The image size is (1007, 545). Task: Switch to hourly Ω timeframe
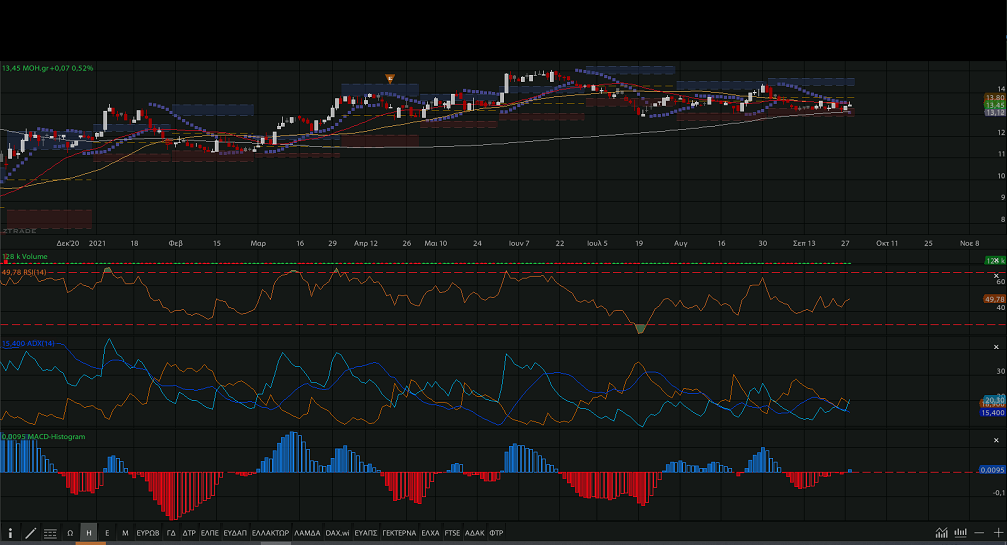[x=70, y=533]
